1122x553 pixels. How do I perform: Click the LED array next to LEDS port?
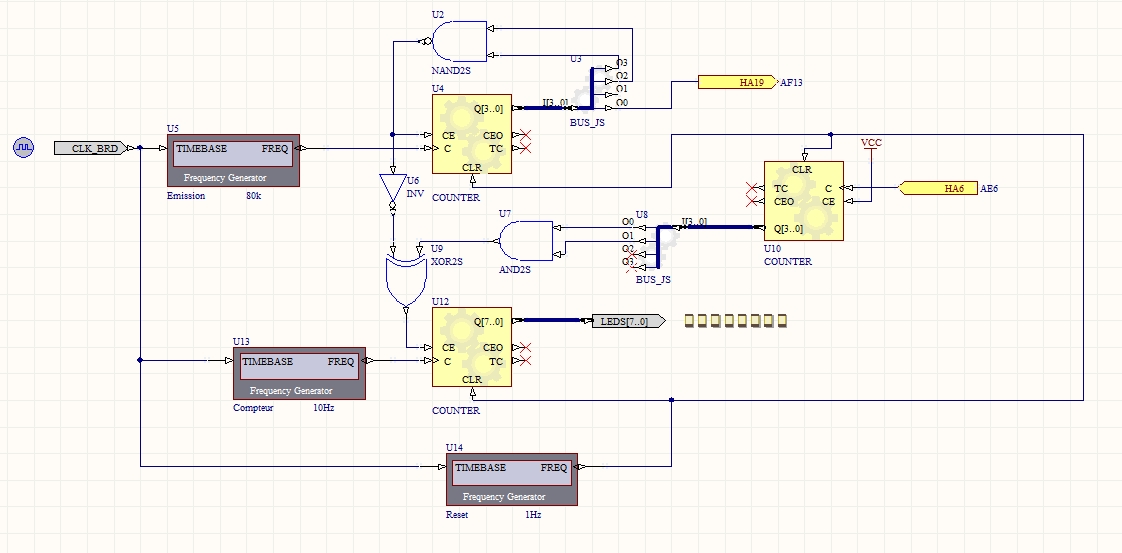(735, 321)
